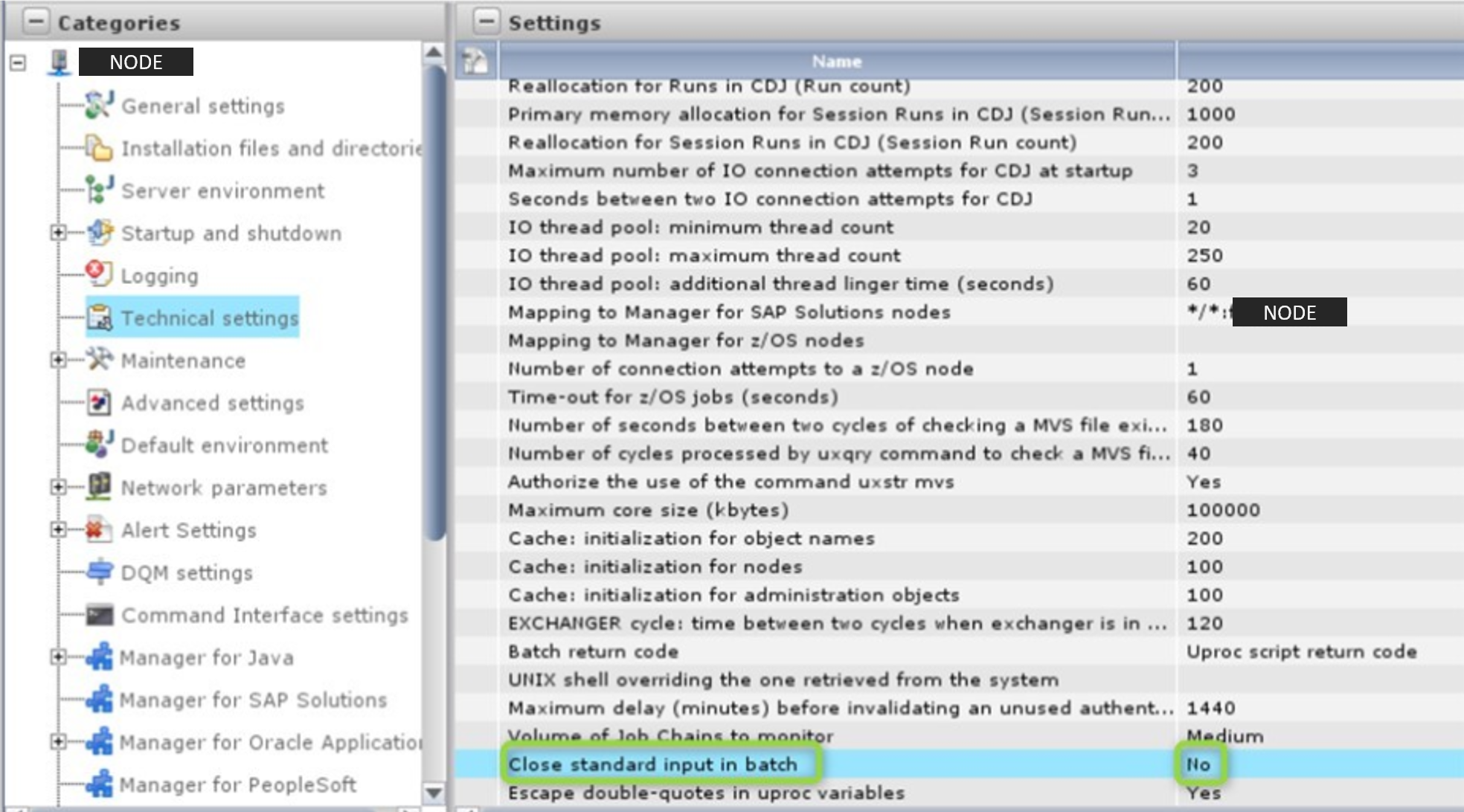Expand the Manager for Java node
This screenshot has width=1464, height=812.
pyautogui.click(x=58, y=657)
